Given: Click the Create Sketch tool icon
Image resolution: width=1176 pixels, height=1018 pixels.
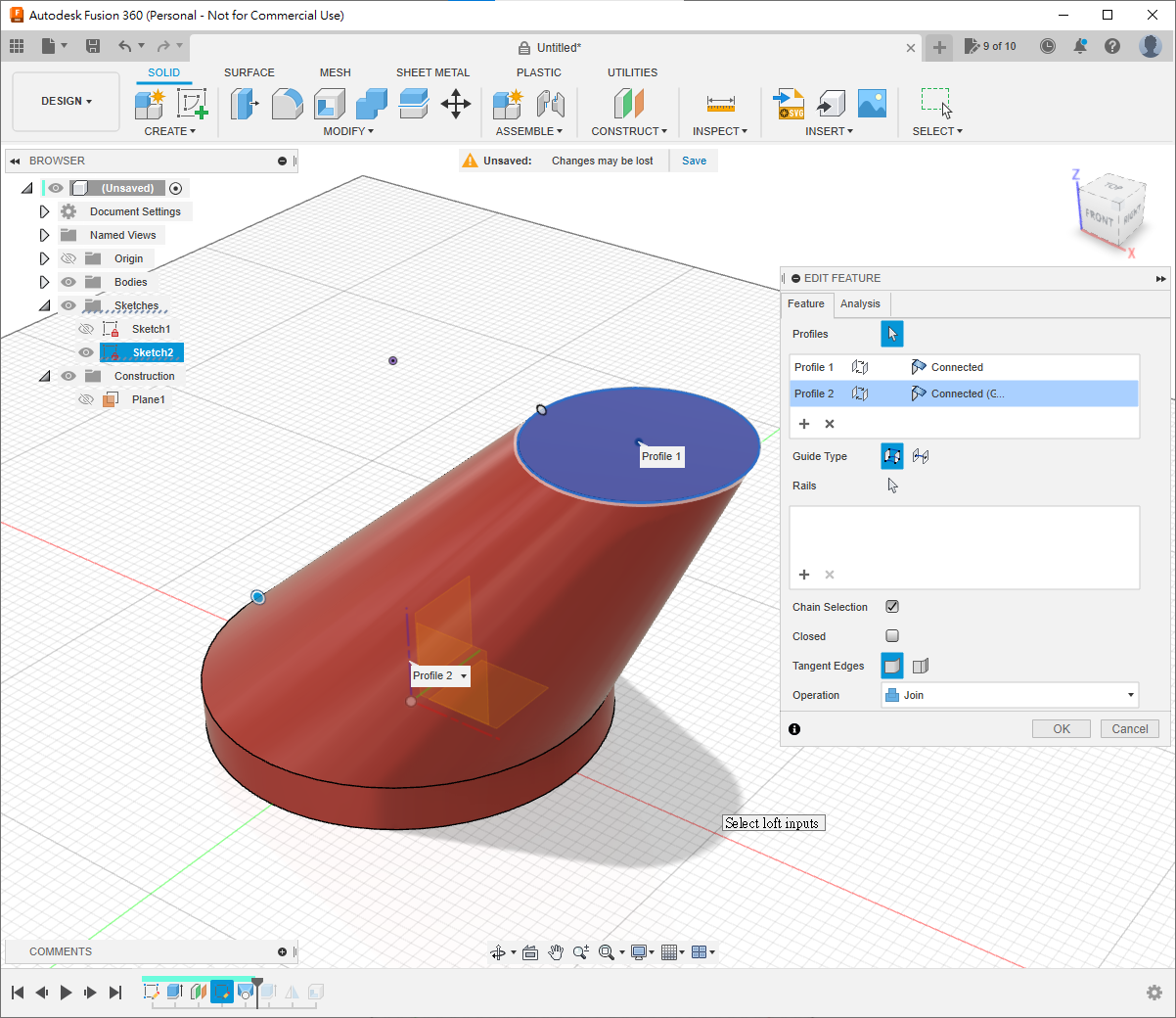Looking at the screenshot, I should (x=192, y=104).
